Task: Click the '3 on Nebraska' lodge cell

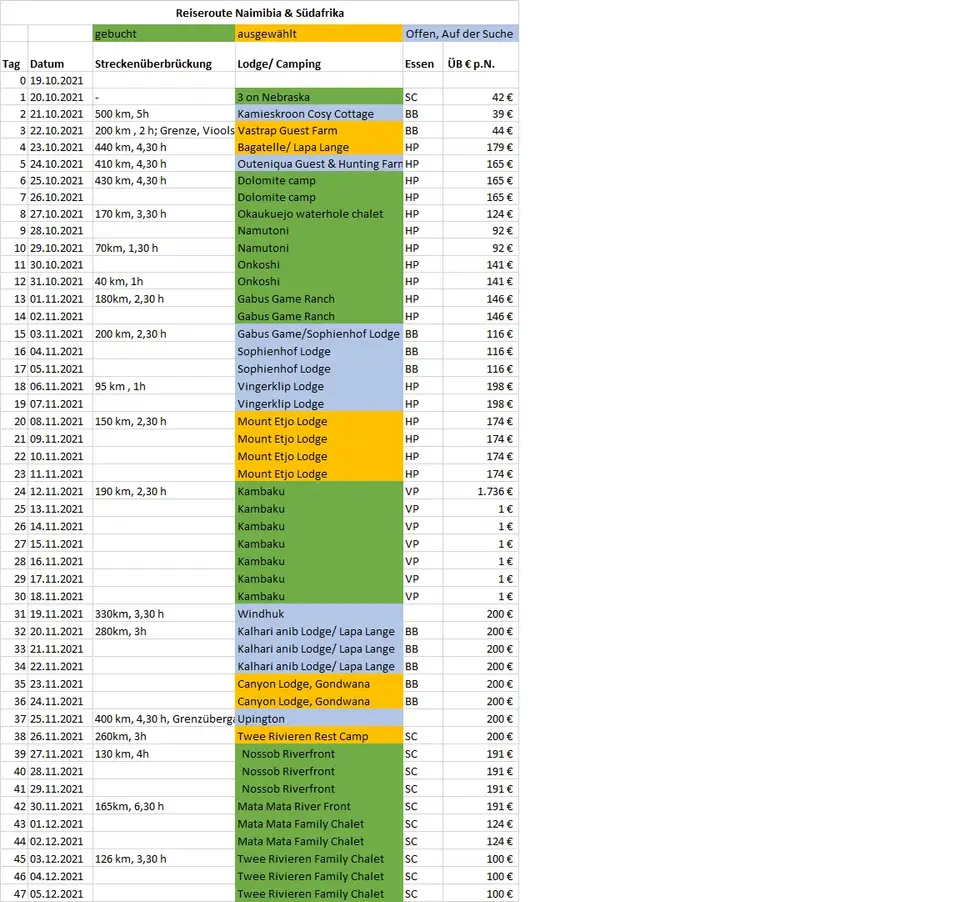Action: pos(319,97)
